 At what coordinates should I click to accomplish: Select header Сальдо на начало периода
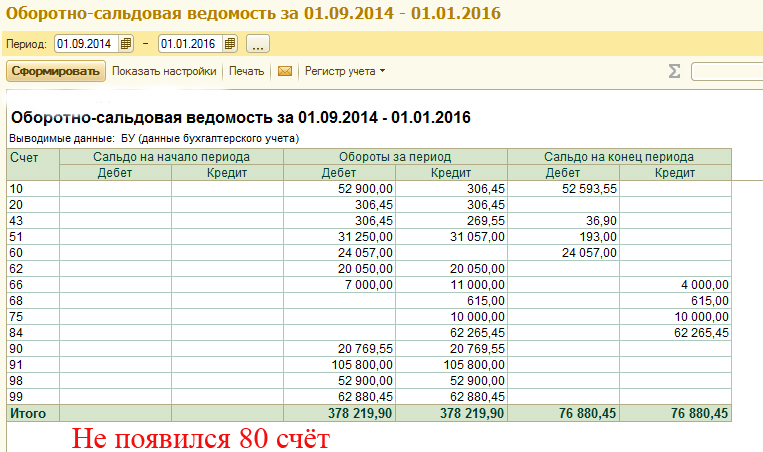coord(171,157)
